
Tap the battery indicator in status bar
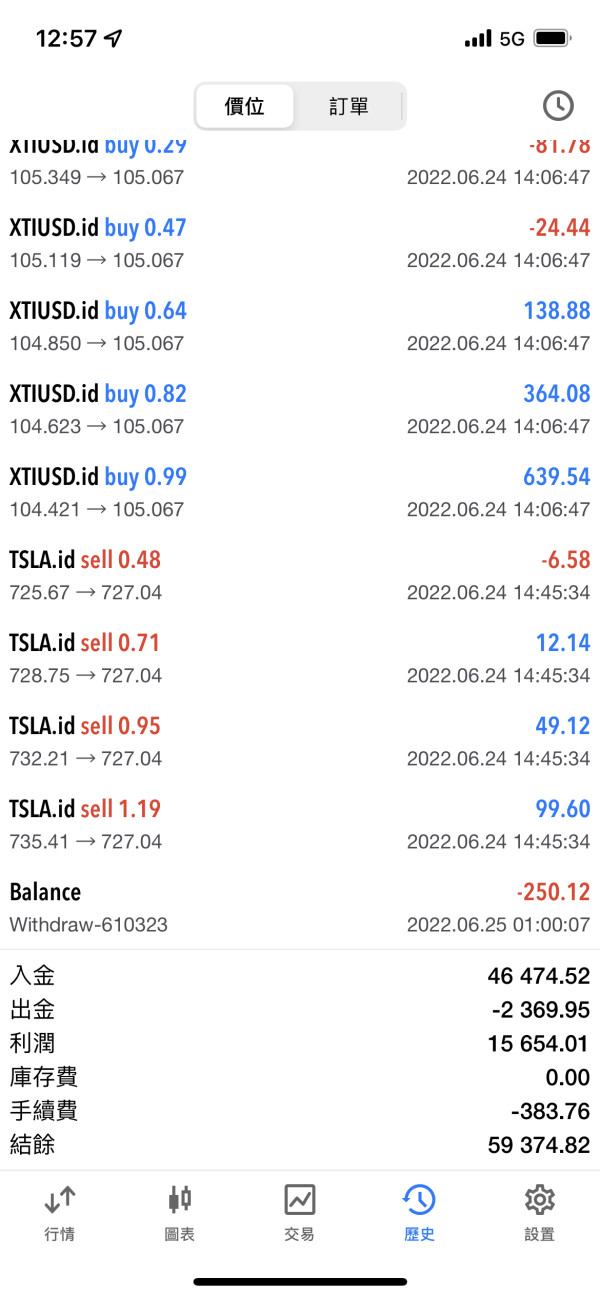pyautogui.click(x=553, y=39)
